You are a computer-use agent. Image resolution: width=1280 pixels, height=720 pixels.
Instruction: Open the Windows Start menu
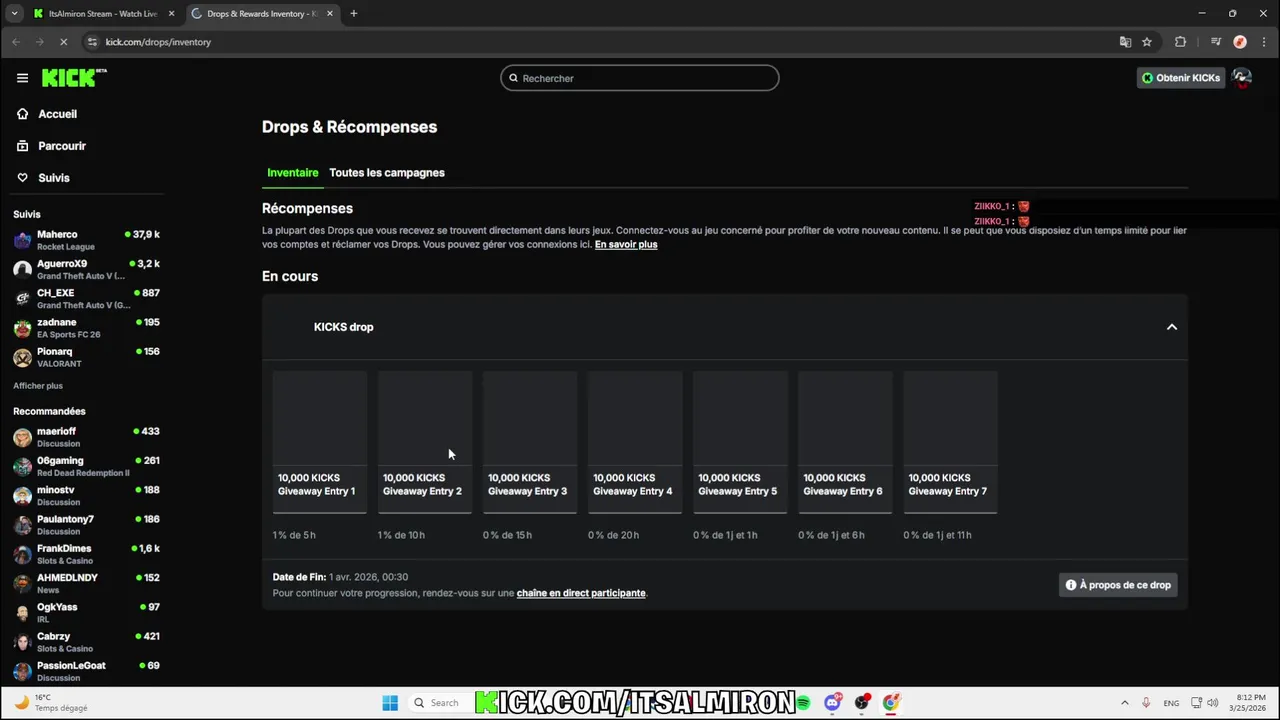click(x=390, y=702)
